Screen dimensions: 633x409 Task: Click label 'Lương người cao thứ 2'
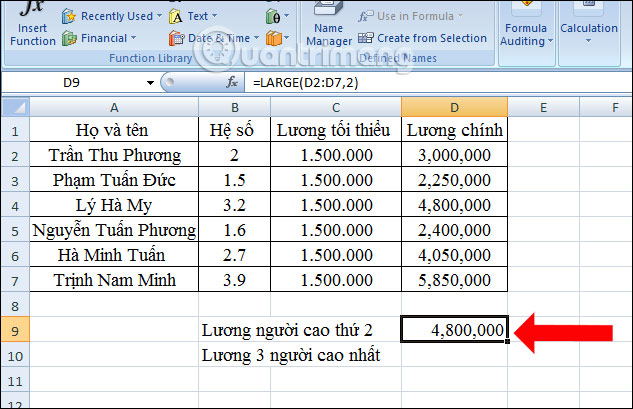coord(287,330)
